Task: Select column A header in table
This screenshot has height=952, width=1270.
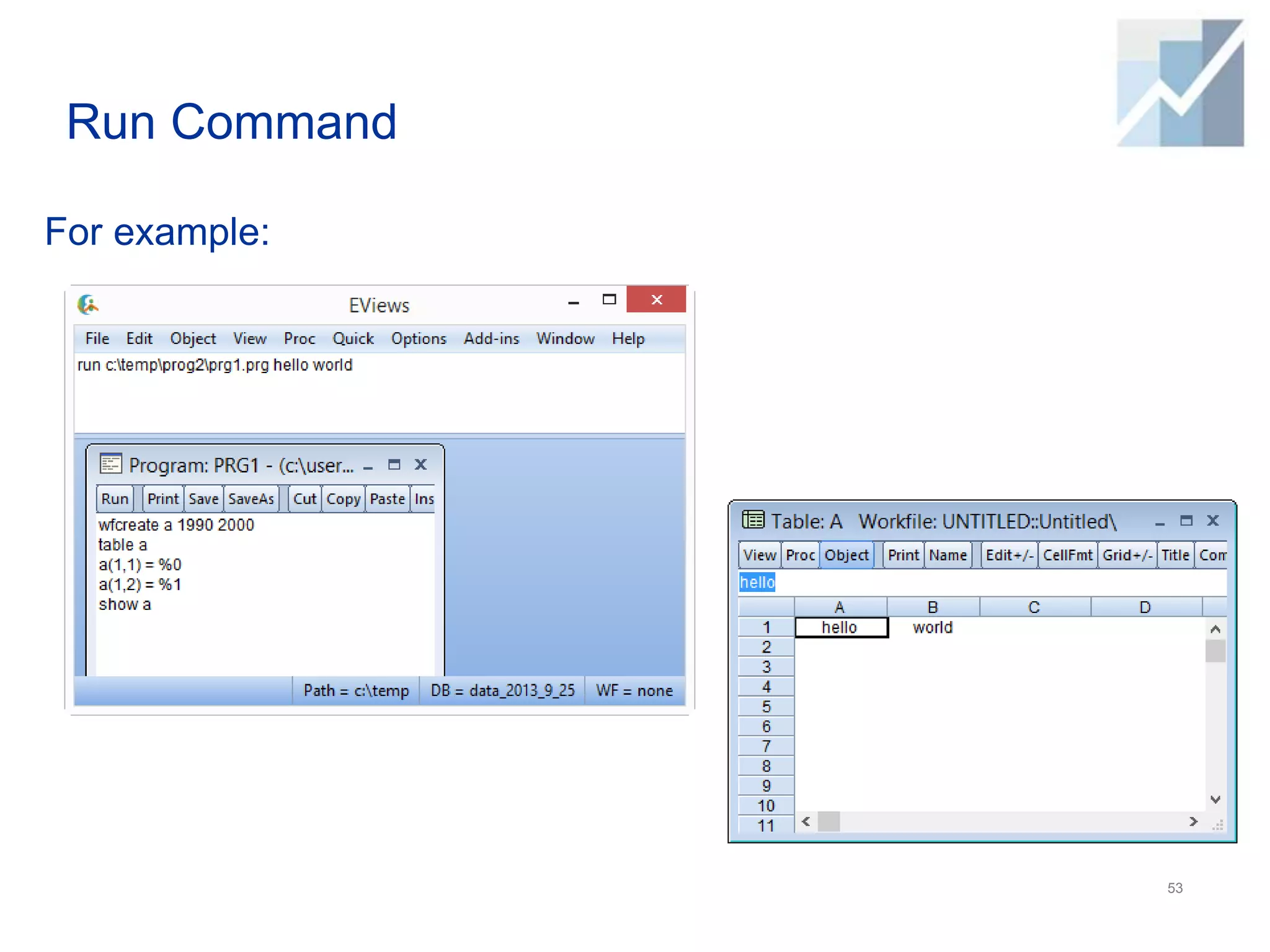Action: (840, 607)
